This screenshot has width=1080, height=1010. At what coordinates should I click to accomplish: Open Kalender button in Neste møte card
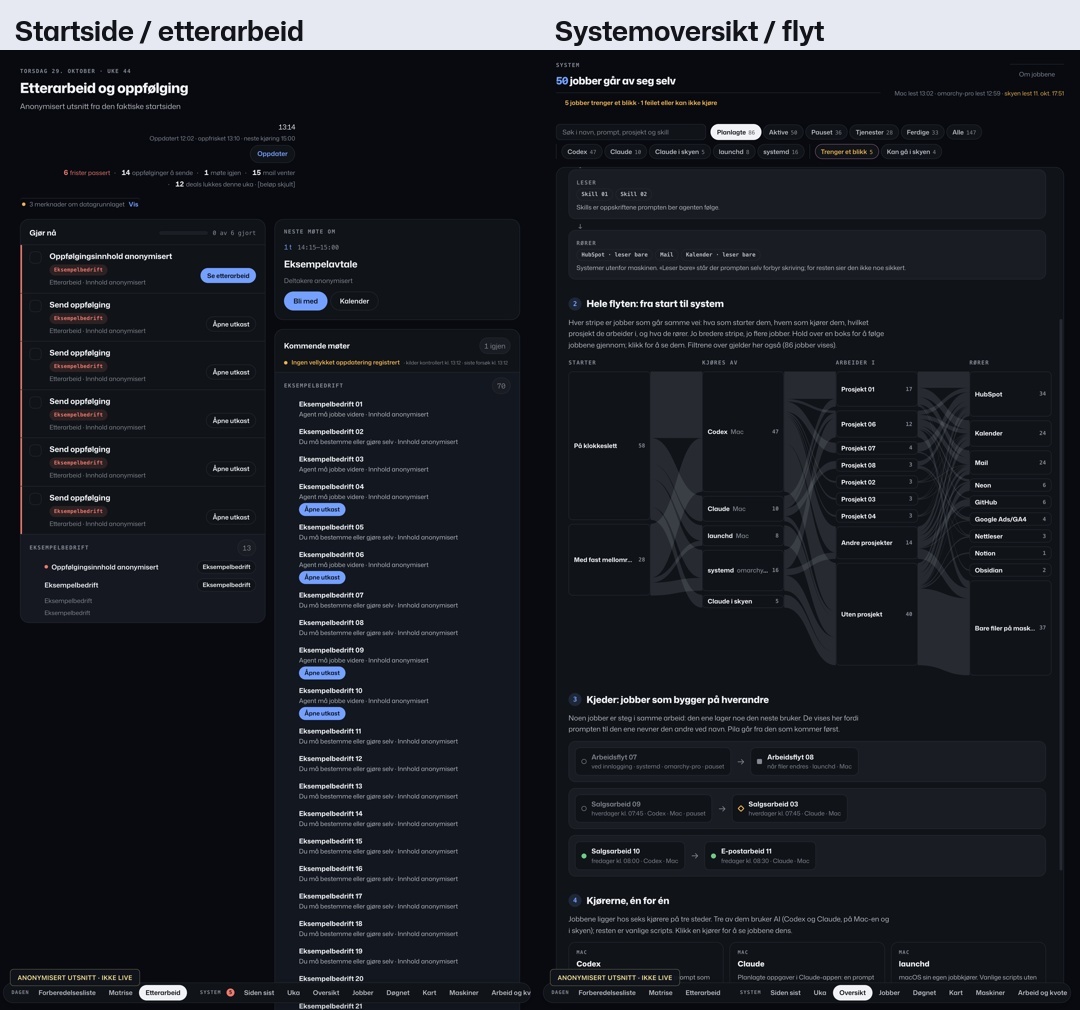click(354, 301)
